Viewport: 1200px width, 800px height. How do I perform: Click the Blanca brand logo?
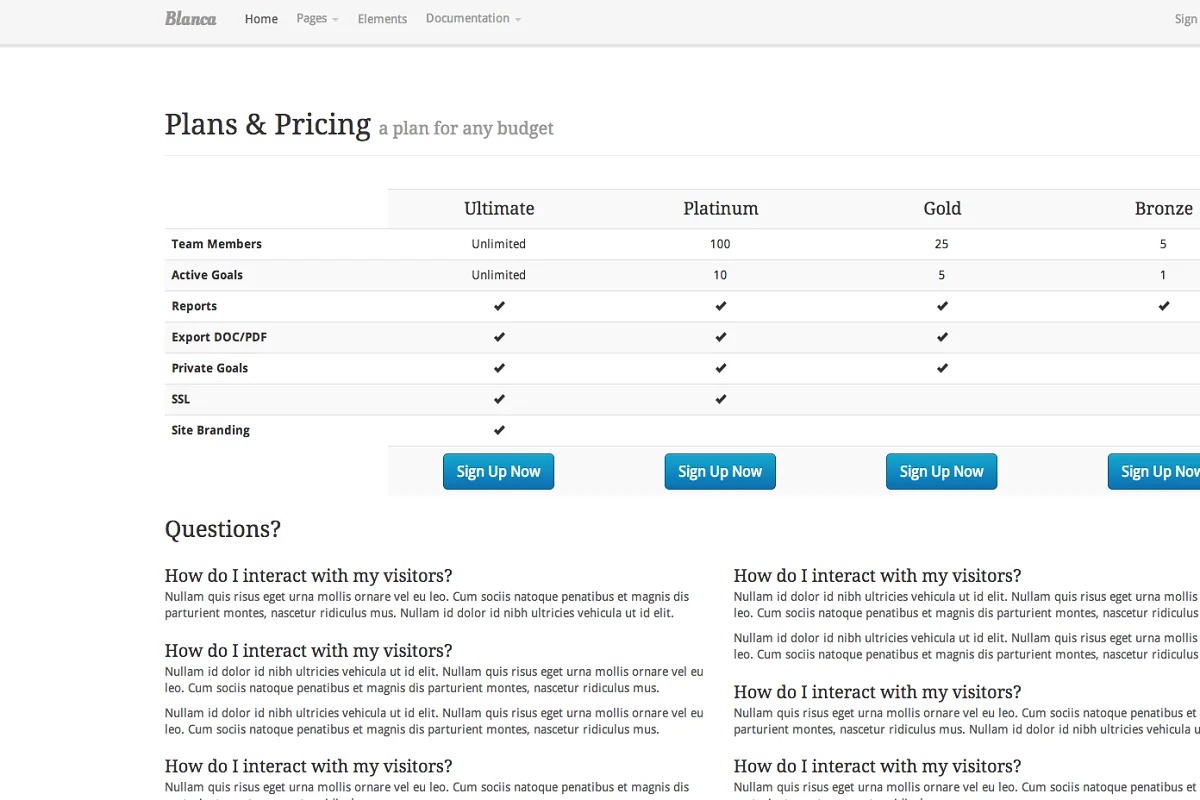190,18
